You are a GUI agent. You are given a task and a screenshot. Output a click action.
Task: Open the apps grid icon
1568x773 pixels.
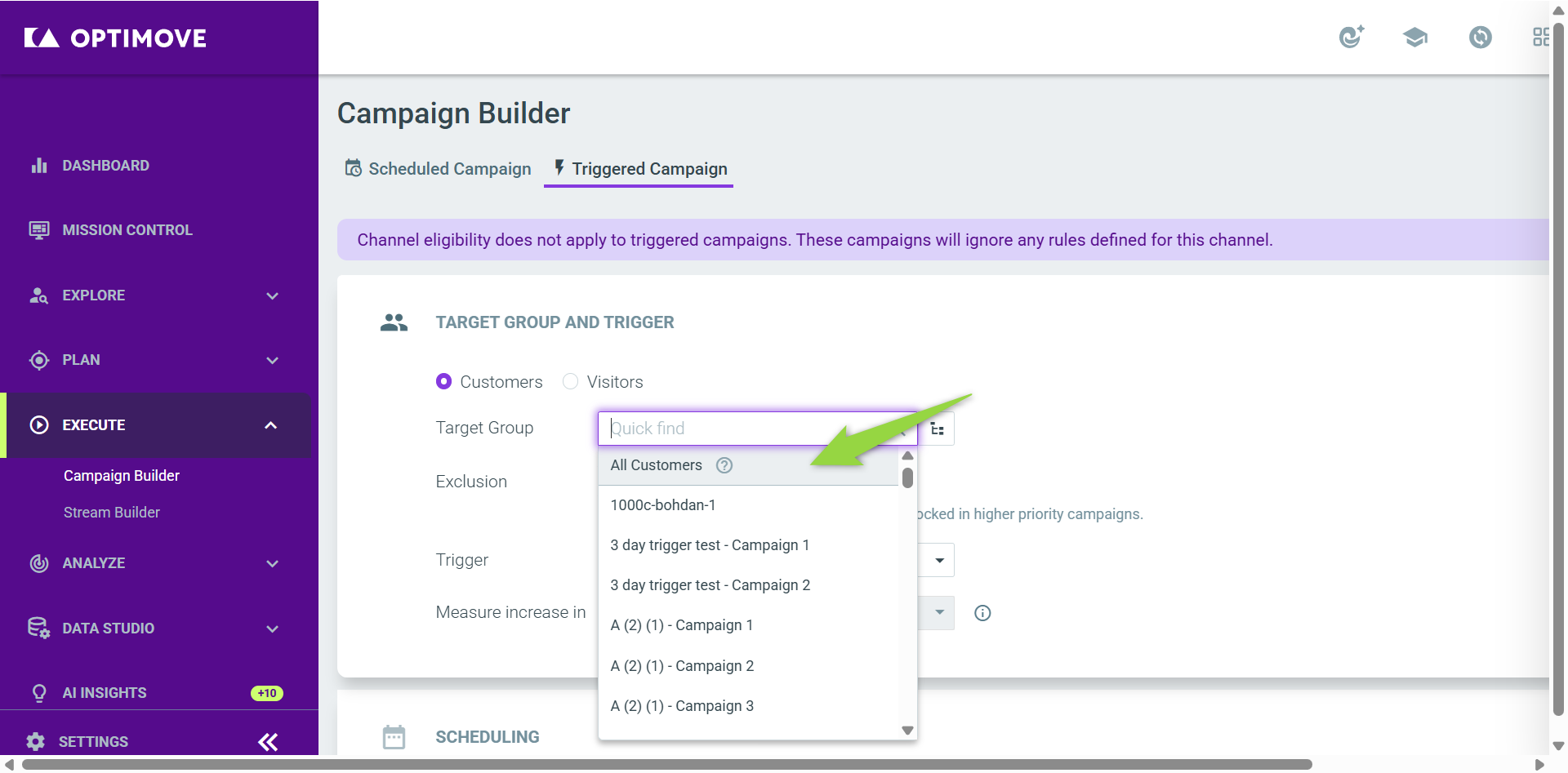point(1541,37)
